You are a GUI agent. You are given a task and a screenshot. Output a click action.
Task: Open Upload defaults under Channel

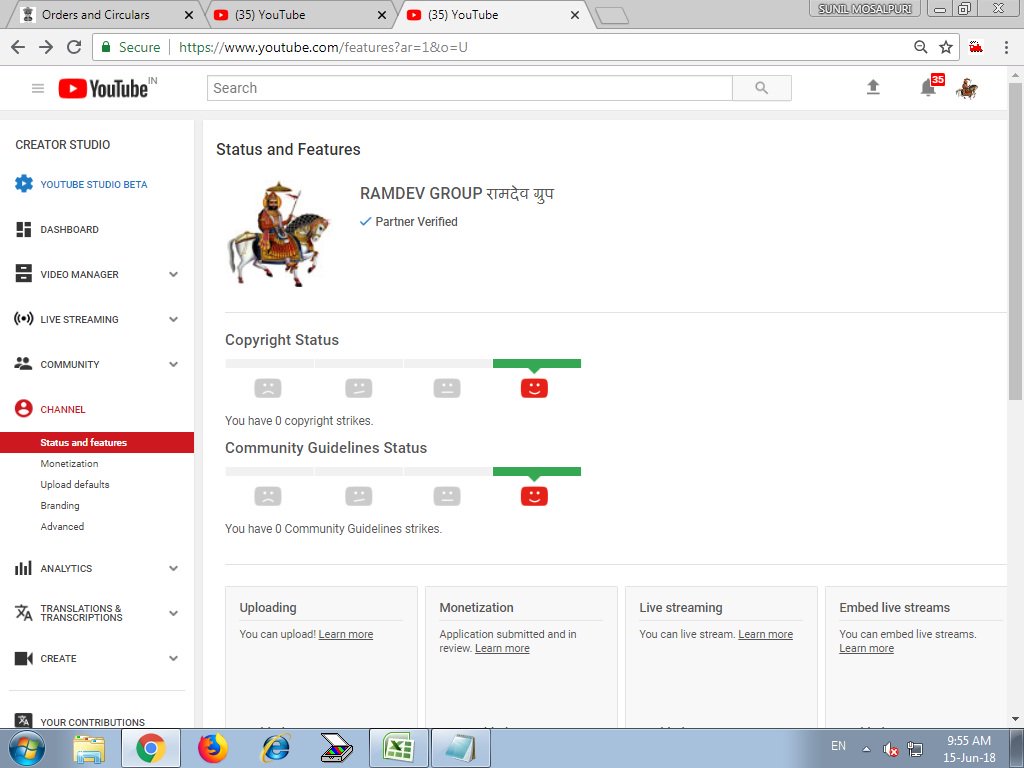pos(75,485)
